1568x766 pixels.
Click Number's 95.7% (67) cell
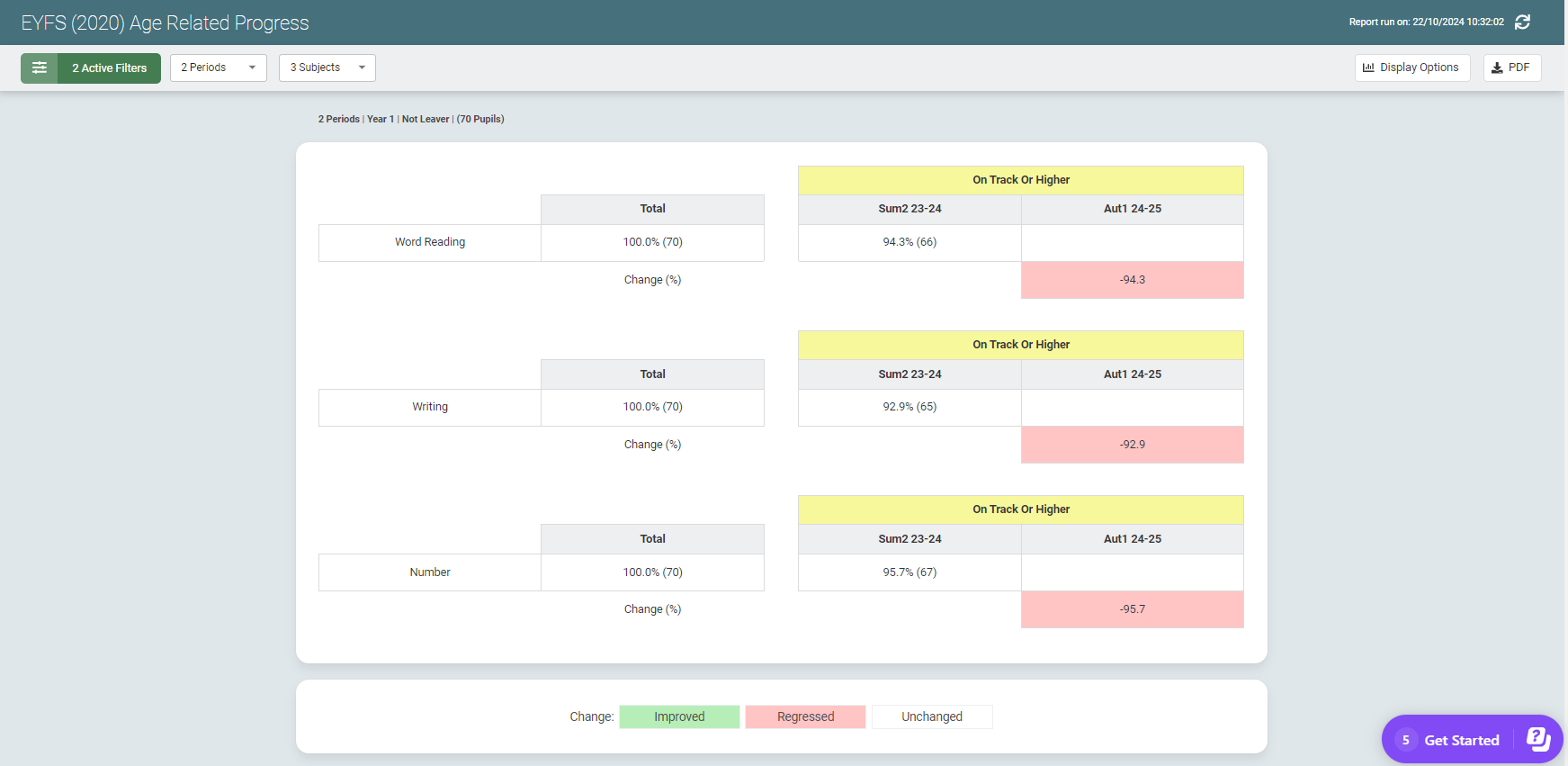(909, 572)
